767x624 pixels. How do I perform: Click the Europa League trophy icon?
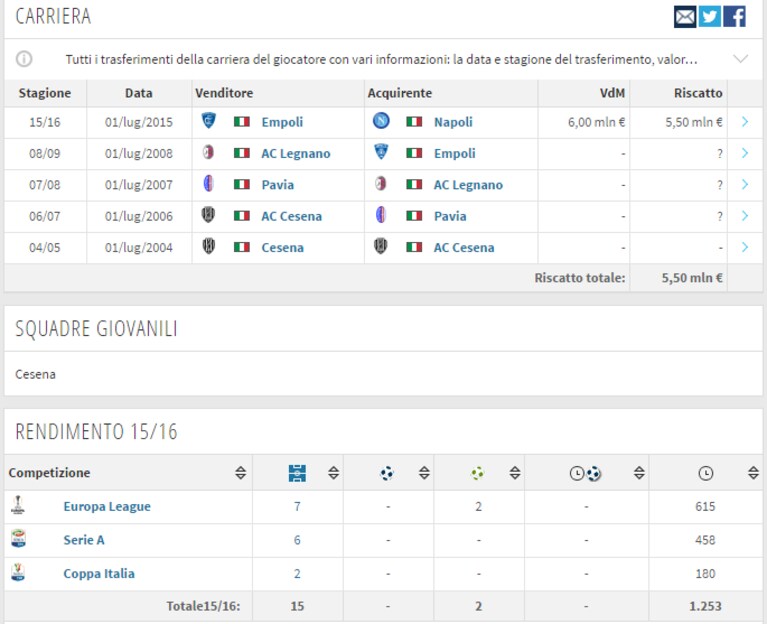click(x=18, y=505)
